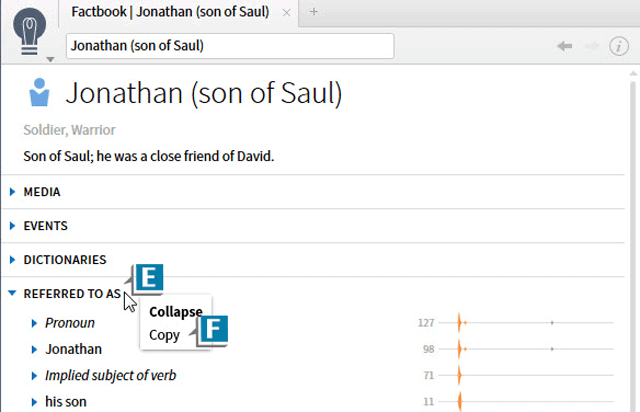This screenshot has width=640, height=412.
Task: Close the Factbook Jonathan tab
Action: pyautogui.click(x=287, y=13)
